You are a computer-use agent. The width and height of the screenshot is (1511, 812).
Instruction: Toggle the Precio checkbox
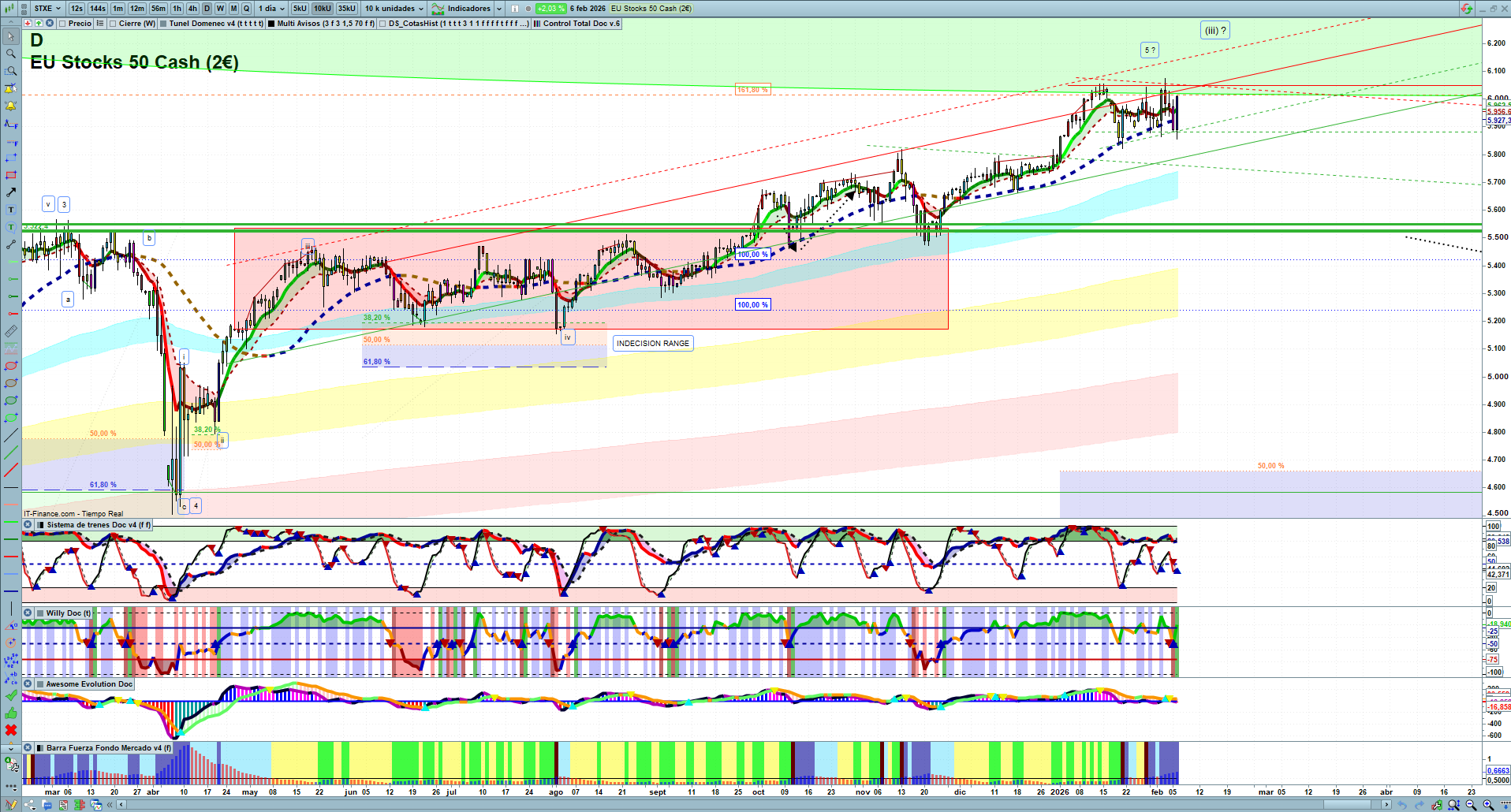62,24
